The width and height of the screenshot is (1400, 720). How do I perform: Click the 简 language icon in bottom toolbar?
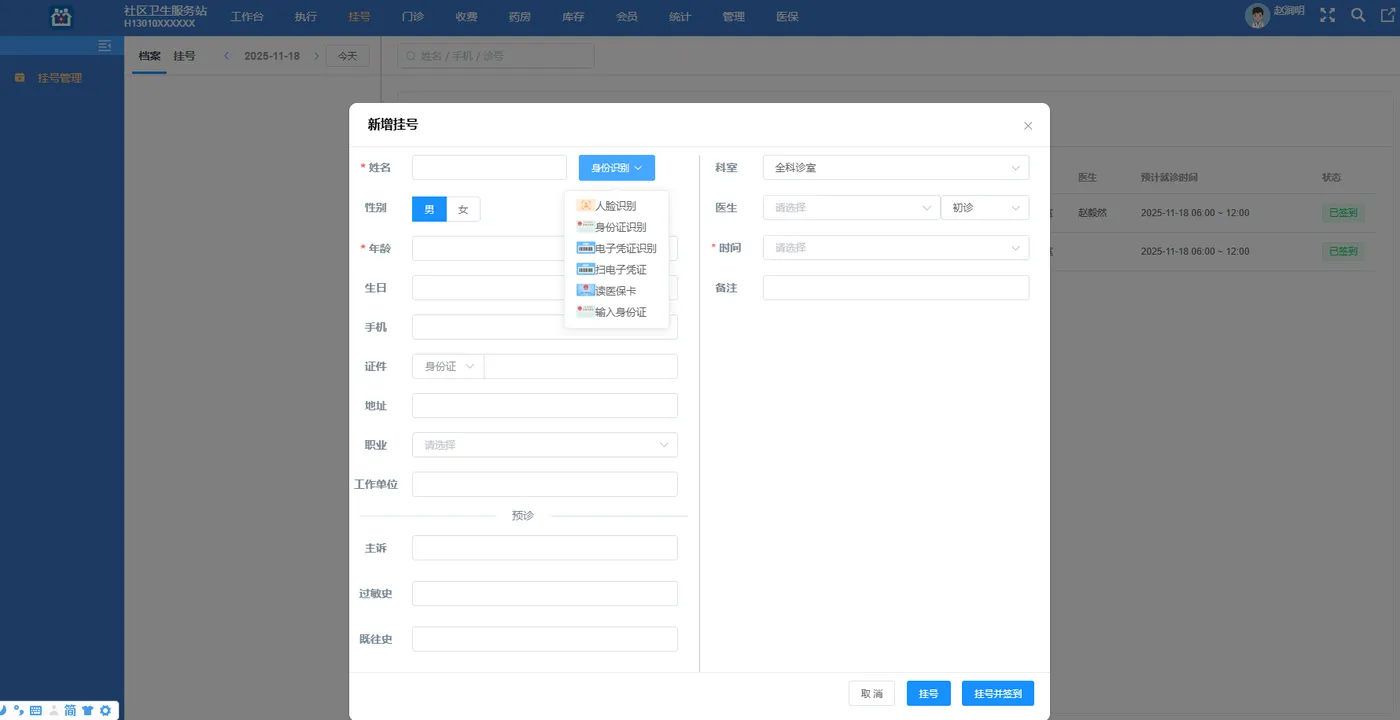tap(70, 710)
